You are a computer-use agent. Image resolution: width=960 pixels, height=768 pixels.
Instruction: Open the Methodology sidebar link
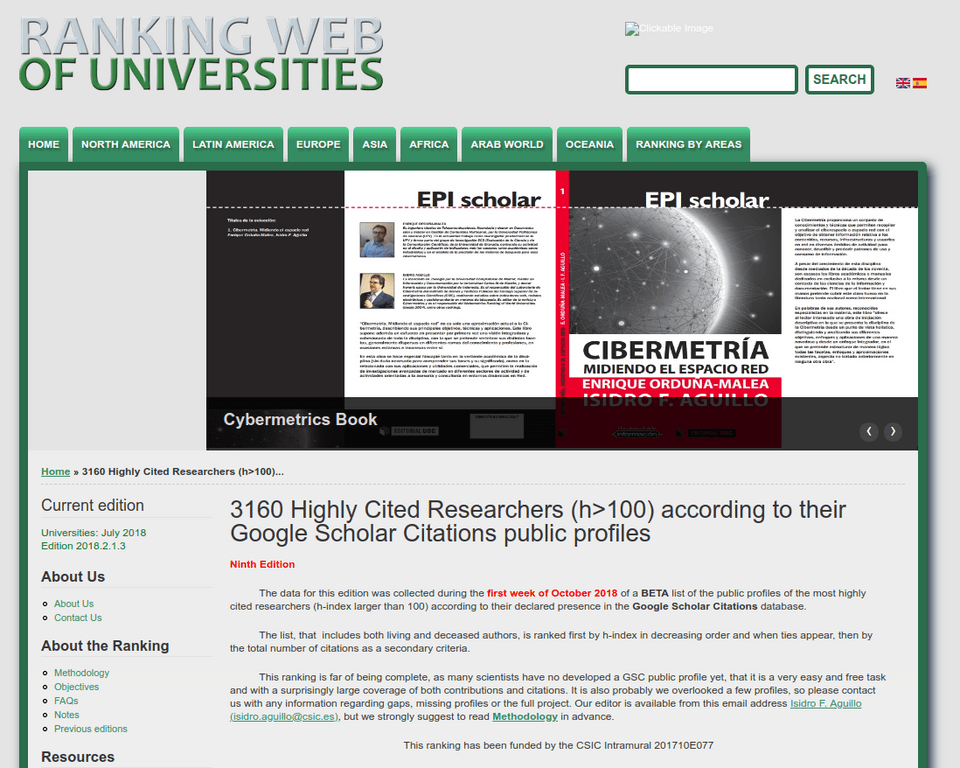[82, 673]
